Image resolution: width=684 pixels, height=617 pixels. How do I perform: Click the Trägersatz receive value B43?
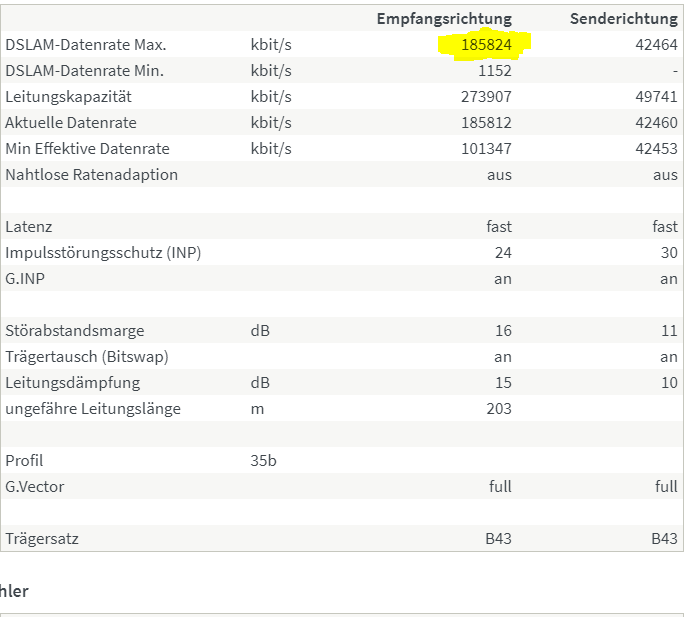pos(498,539)
